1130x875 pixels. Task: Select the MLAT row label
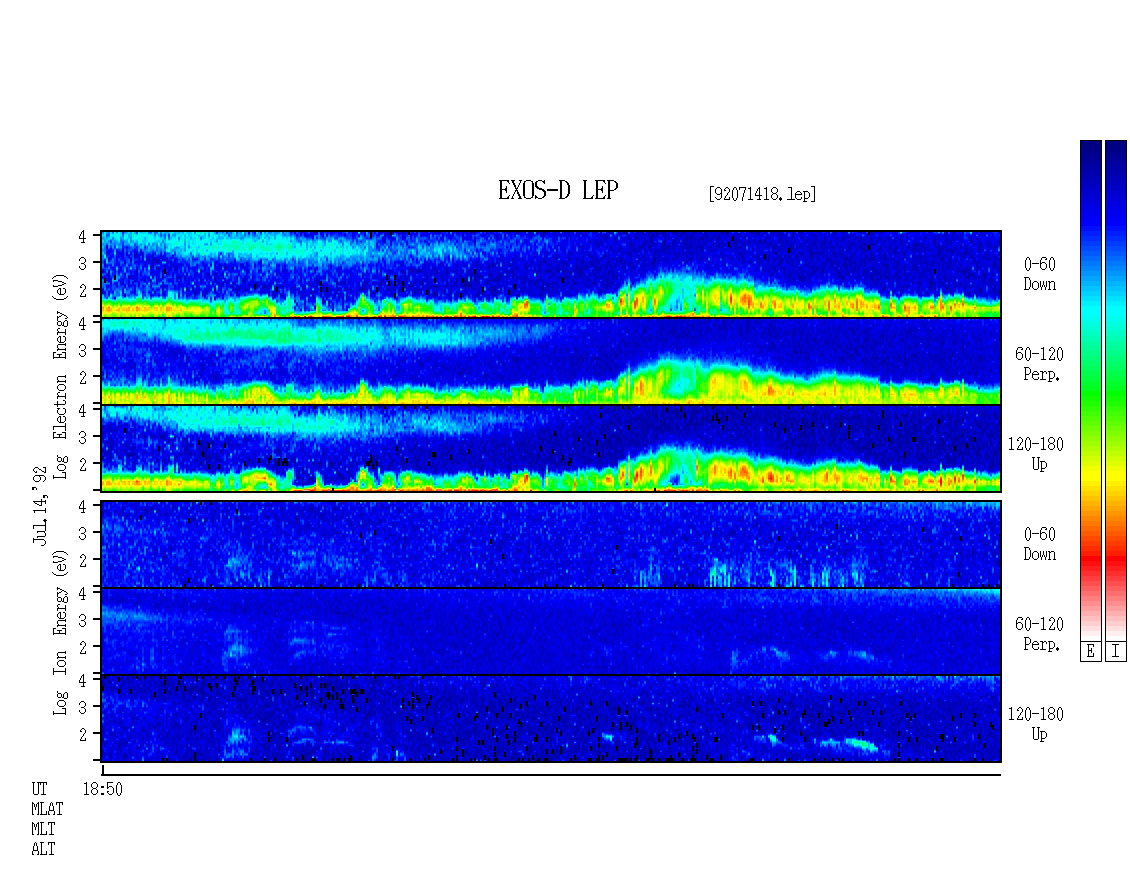pos(47,809)
